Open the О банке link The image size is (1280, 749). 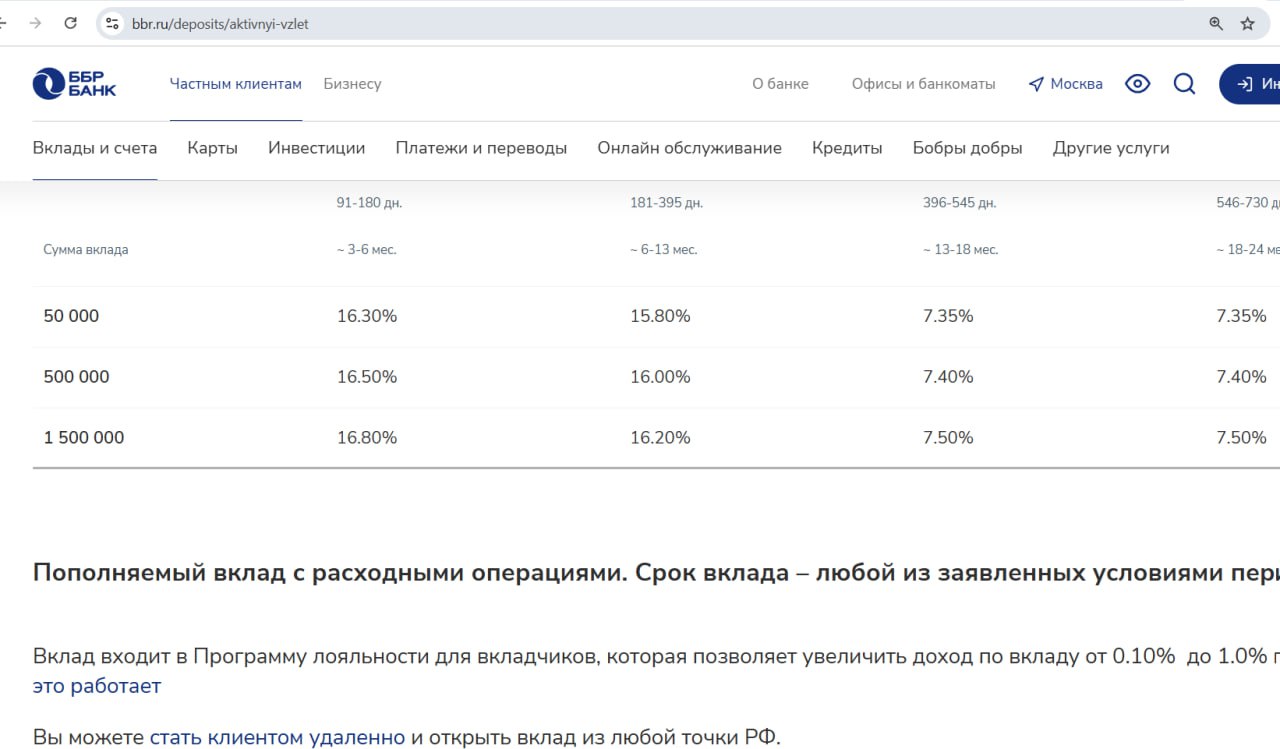[780, 84]
